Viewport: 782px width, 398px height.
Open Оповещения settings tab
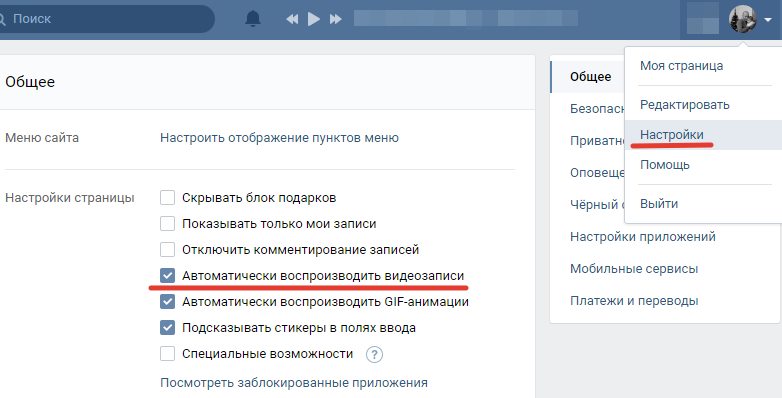pyautogui.click(x=597, y=173)
